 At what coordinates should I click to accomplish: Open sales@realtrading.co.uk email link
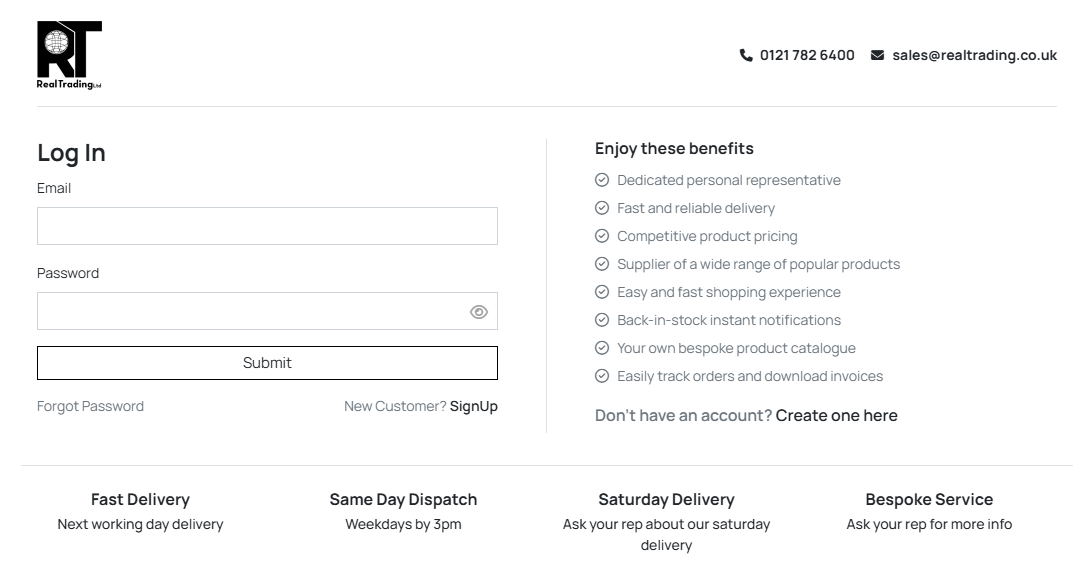pyautogui.click(x=975, y=55)
